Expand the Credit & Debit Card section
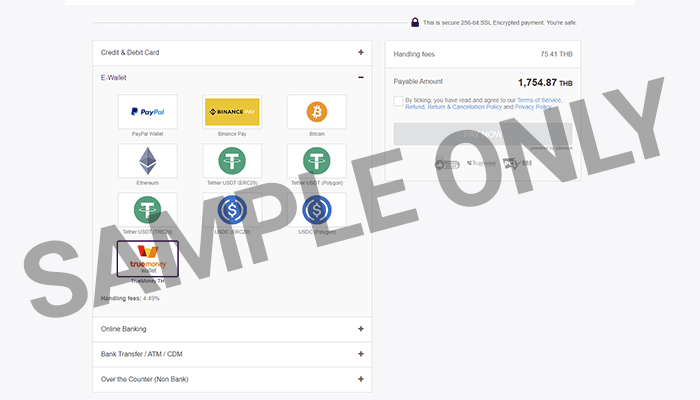 click(x=360, y=52)
